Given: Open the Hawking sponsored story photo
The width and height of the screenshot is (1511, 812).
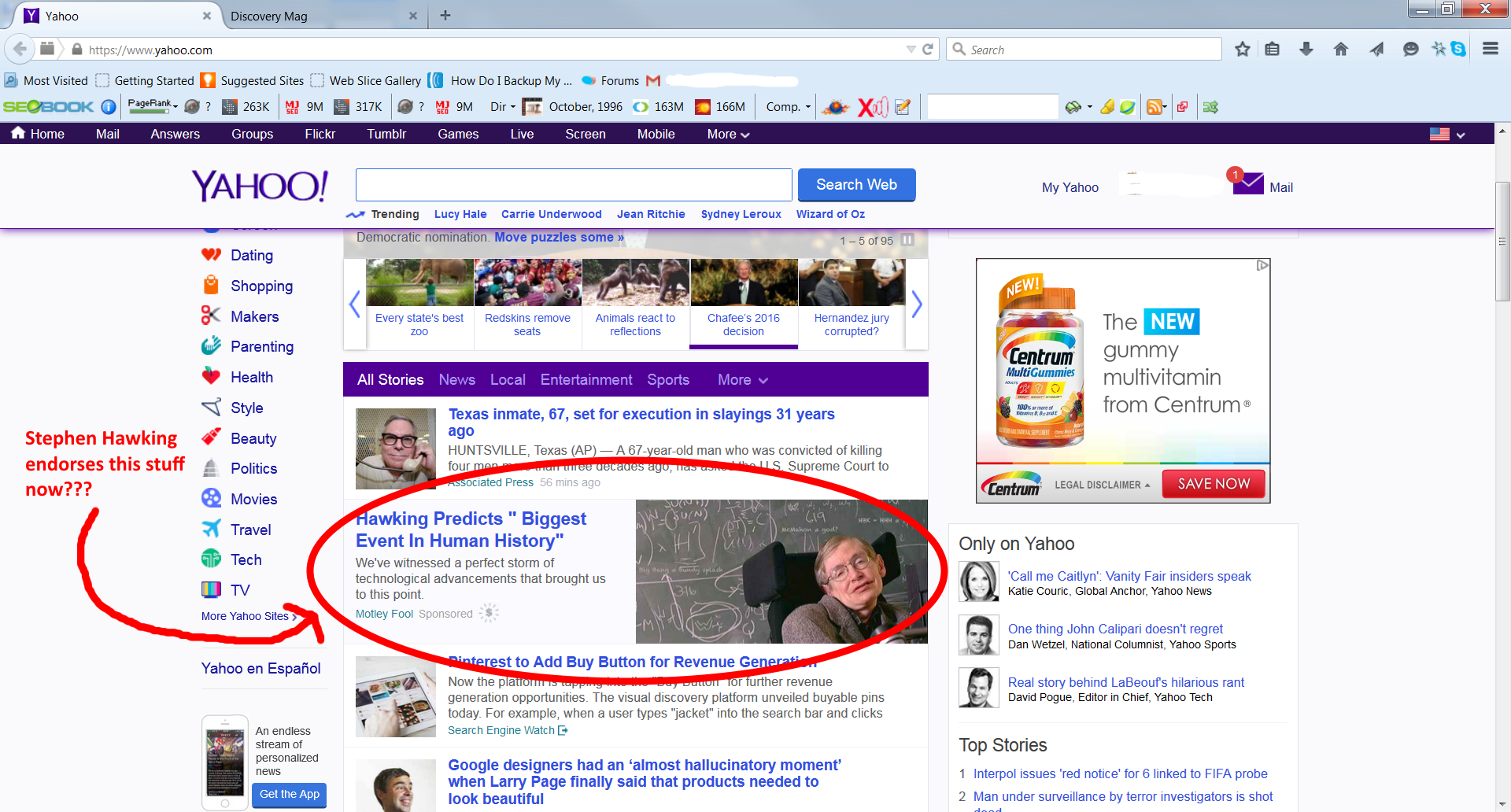Looking at the screenshot, I should pyautogui.click(x=781, y=571).
